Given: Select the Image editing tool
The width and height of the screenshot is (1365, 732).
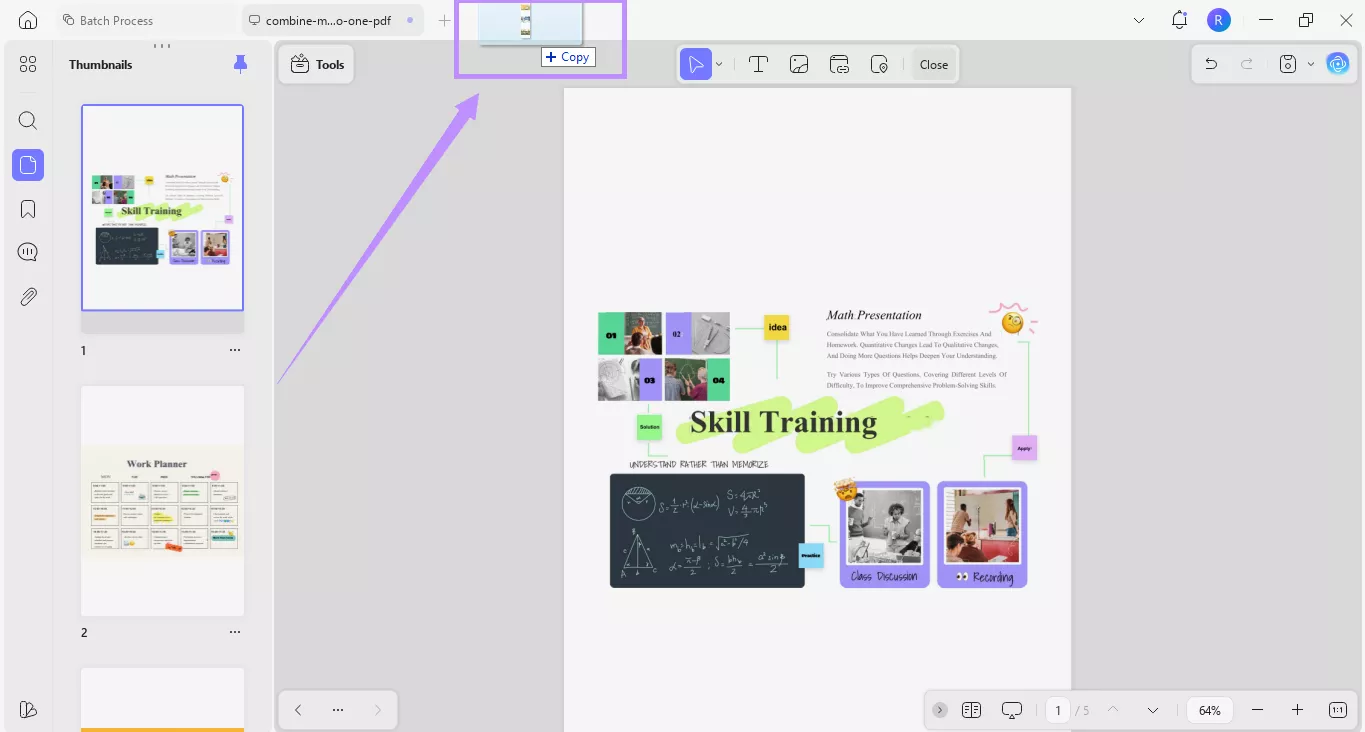Looking at the screenshot, I should point(798,63).
